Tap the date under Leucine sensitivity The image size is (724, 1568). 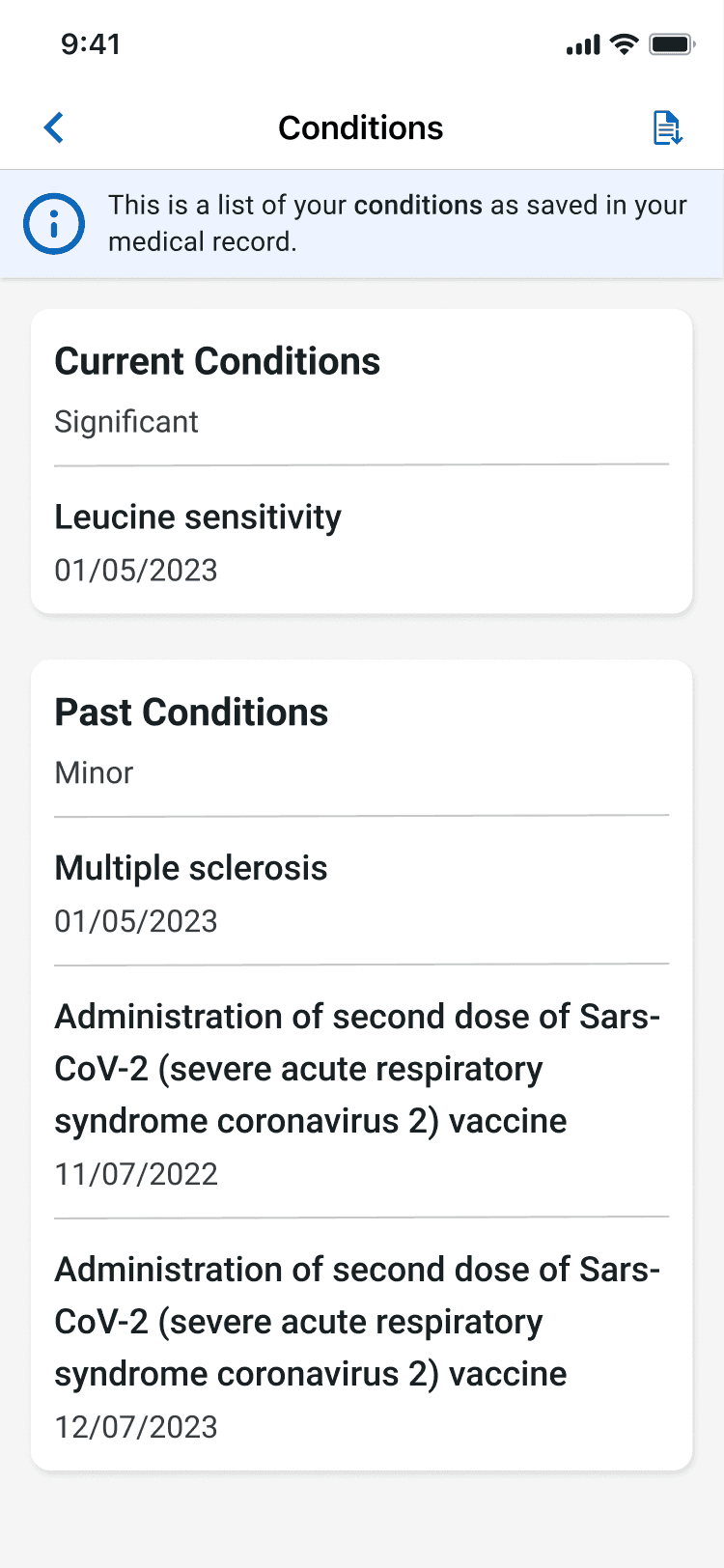[136, 571]
